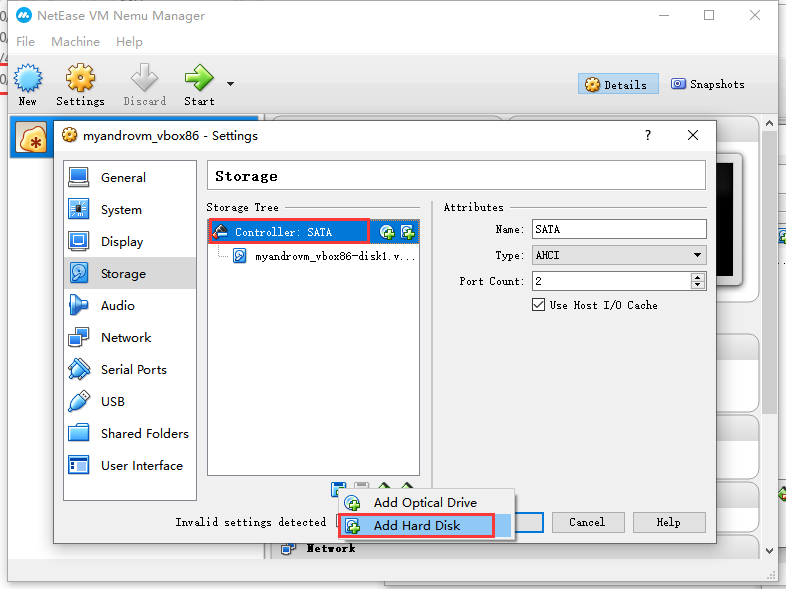The width and height of the screenshot is (786, 589).
Task: Click the Invalid settings detected message
Action: click(251, 522)
